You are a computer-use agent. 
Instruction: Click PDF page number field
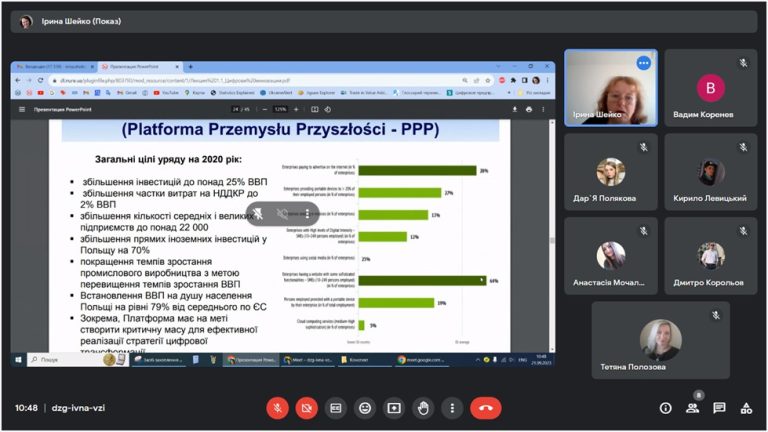pyautogui.click(x=235, y=109)
